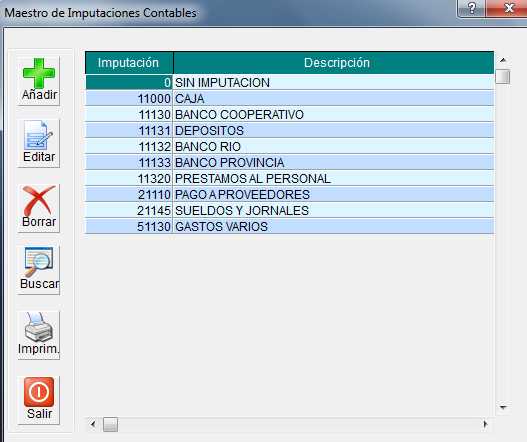The height and width of the screenshot is (442, 527).
Task: Select the CAJA row
Action: pyautogui.click(x=290, y=99)
